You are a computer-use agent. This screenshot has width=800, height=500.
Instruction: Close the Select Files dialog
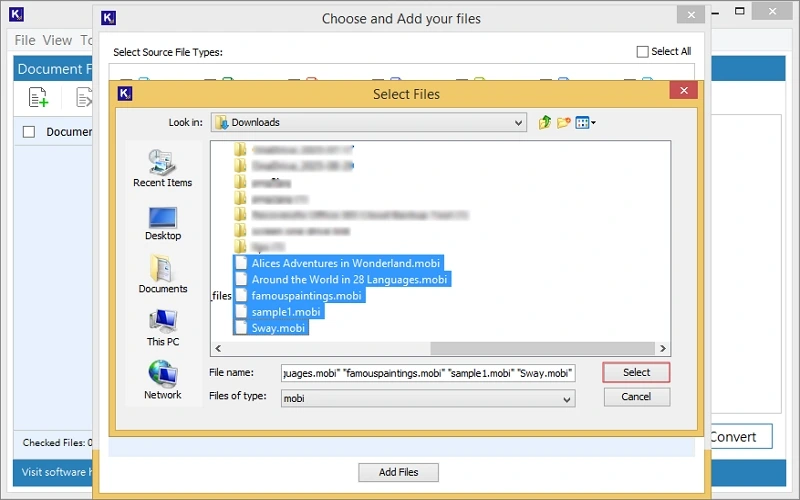pos(684,90)
